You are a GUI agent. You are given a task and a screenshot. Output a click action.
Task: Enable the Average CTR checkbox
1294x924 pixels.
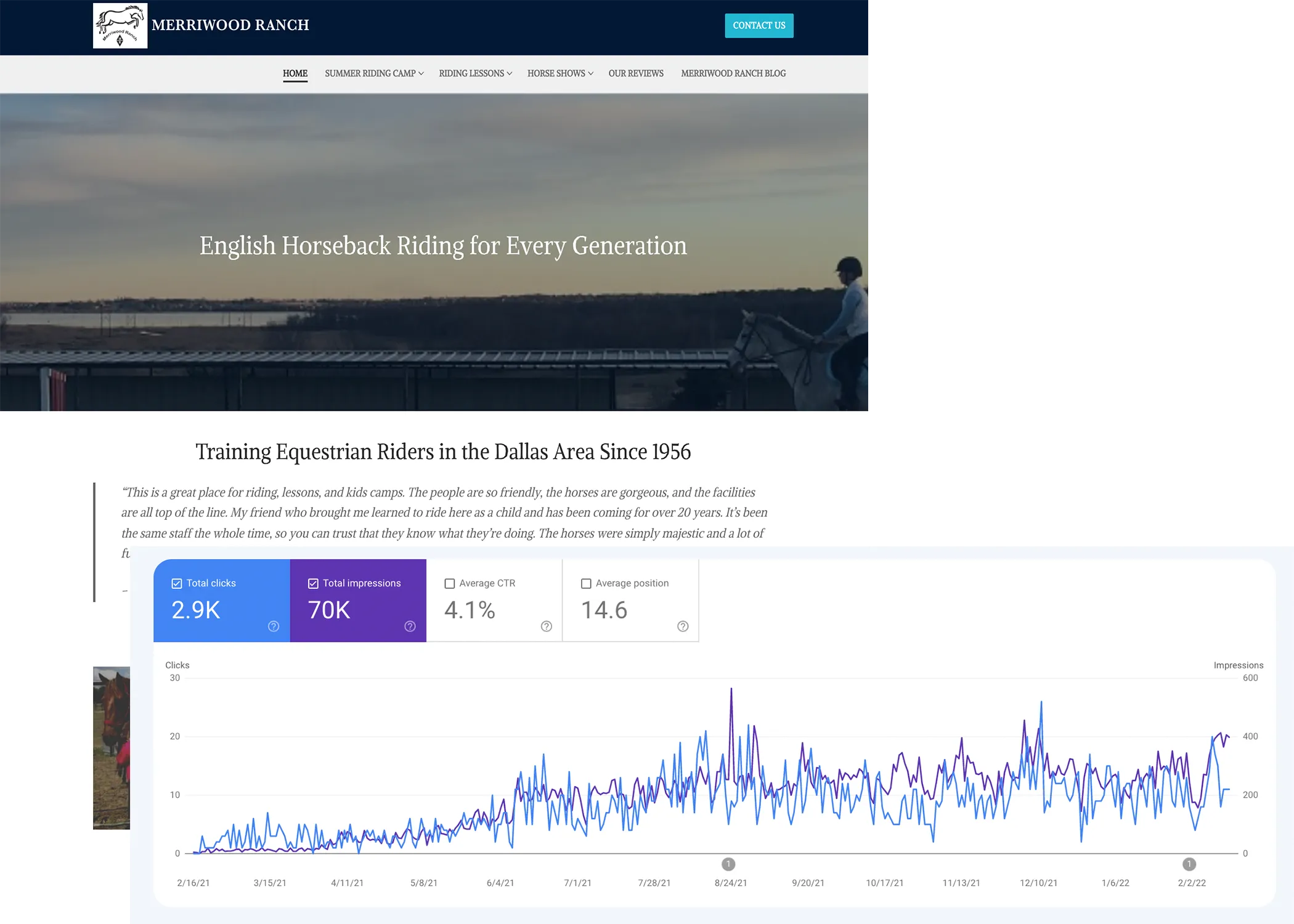(x=450, y=583)
